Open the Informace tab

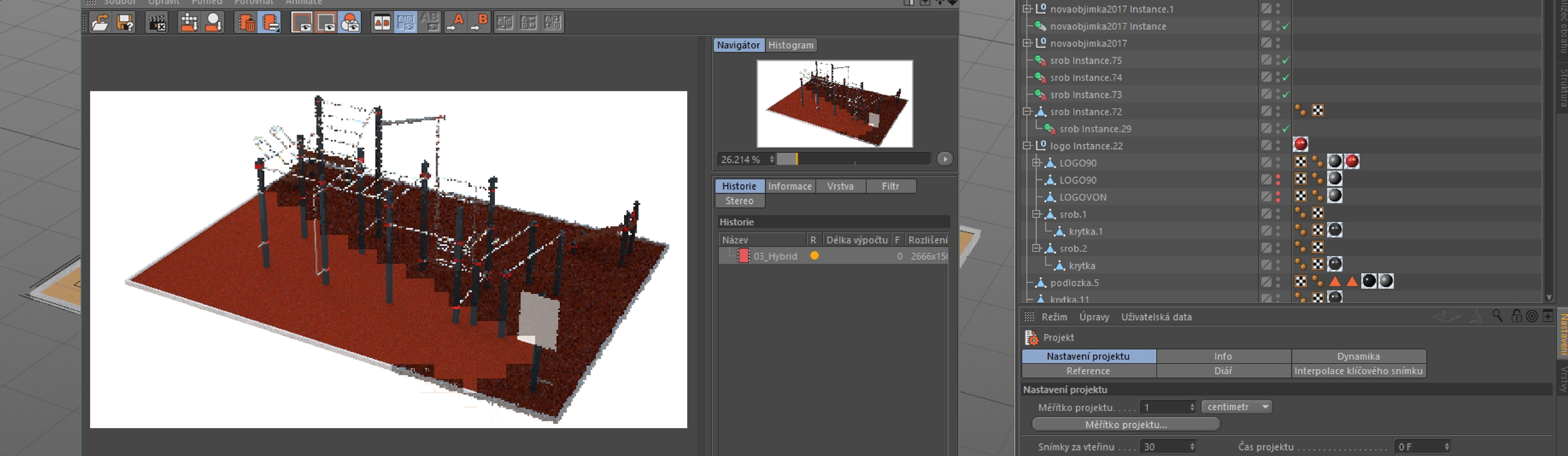pos(789,186)
